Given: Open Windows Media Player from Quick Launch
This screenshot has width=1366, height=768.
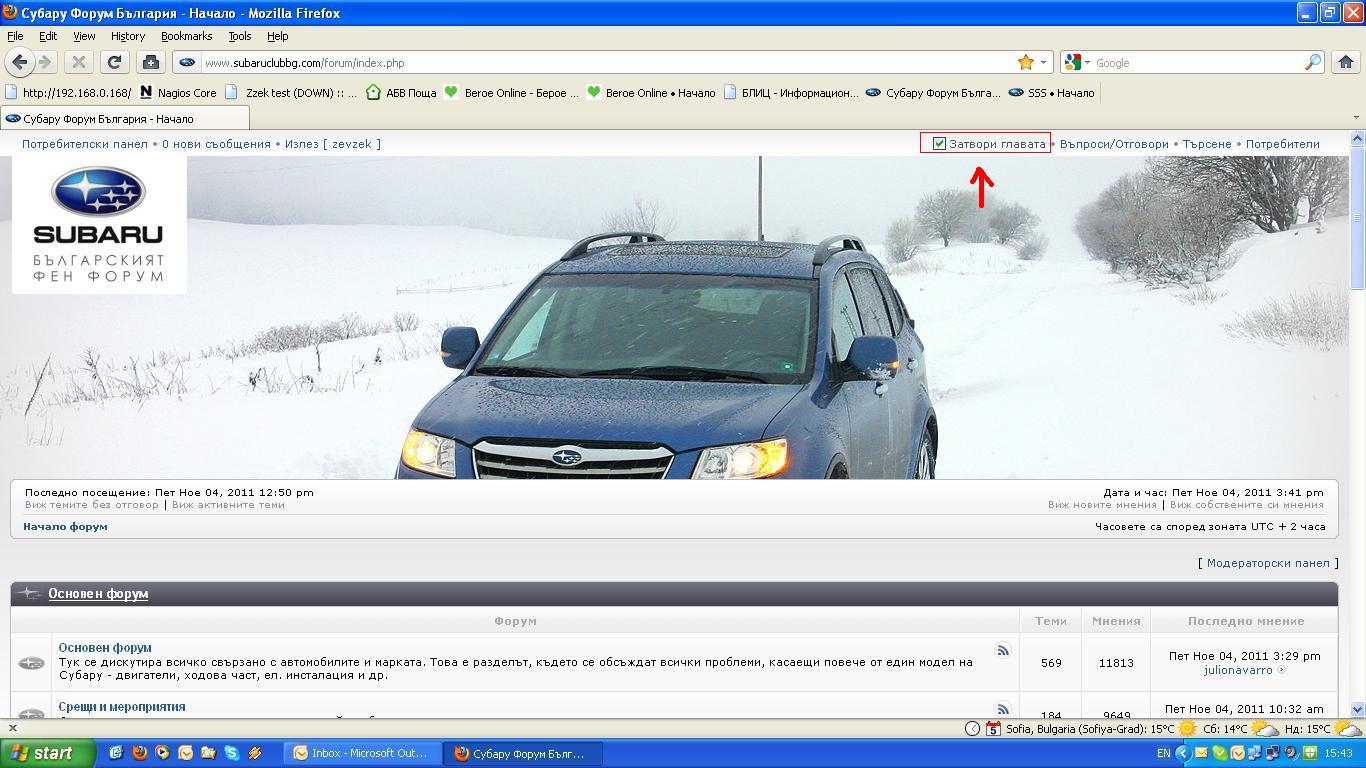Looking at the screenshot, I should pos(162,753).
